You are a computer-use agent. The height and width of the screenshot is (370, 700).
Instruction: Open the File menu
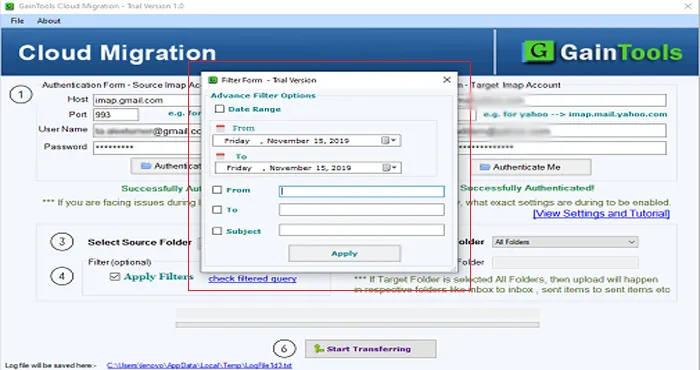pos(17,21)
